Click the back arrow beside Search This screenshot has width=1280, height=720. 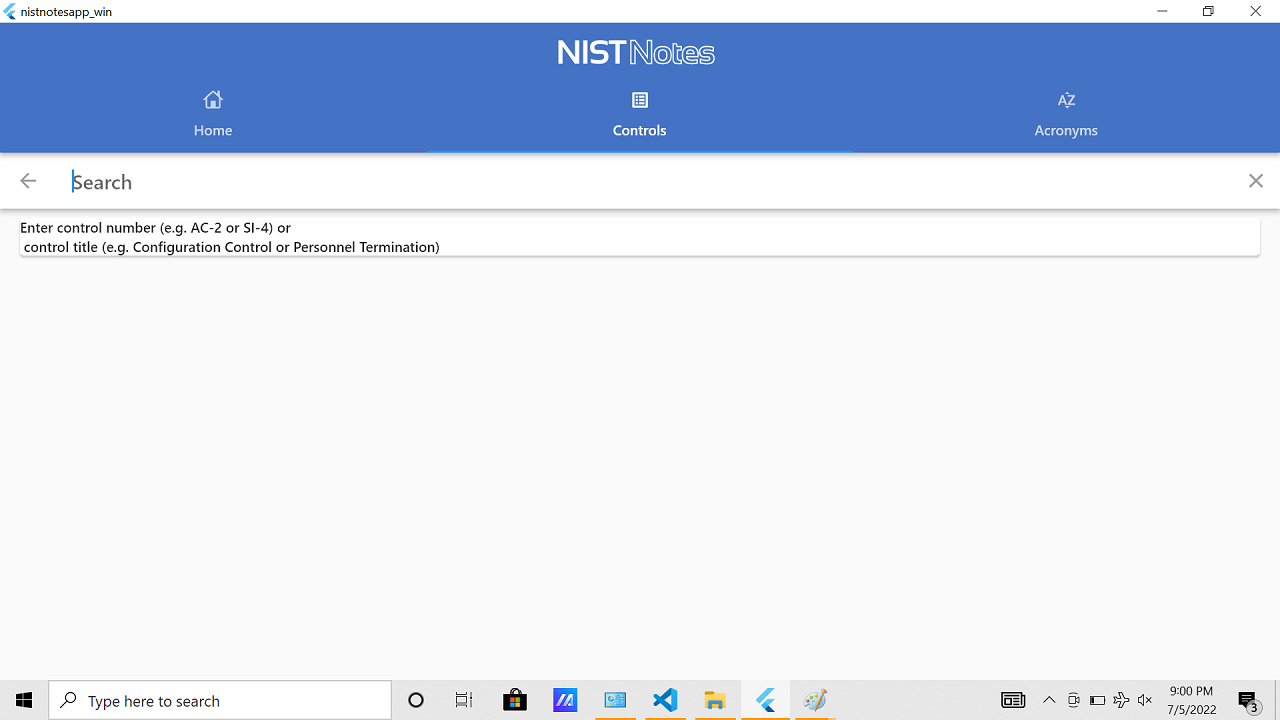tap(28, 181)
